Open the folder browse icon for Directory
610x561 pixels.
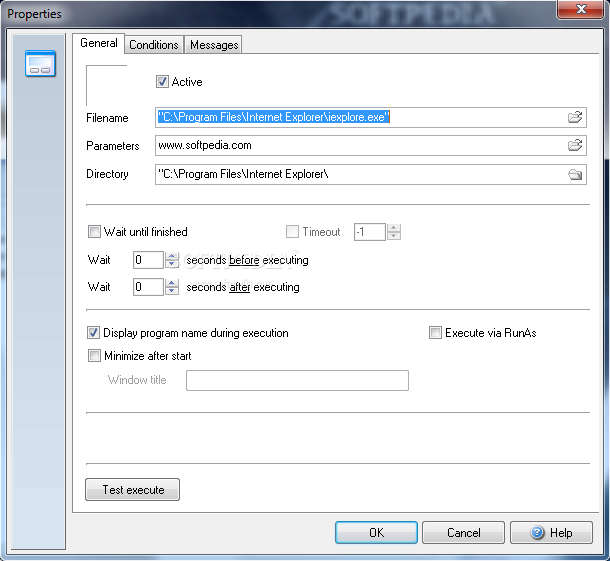coord(575,174)
